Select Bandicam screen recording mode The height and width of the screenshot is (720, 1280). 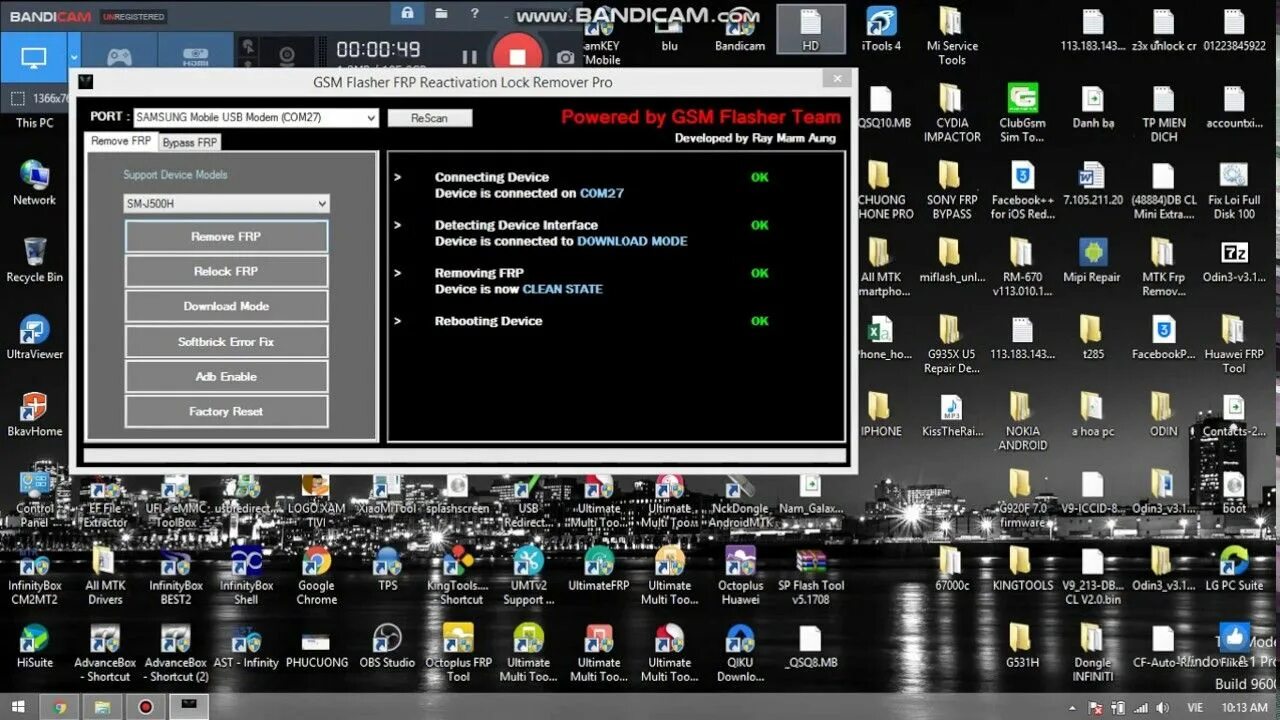33,58
